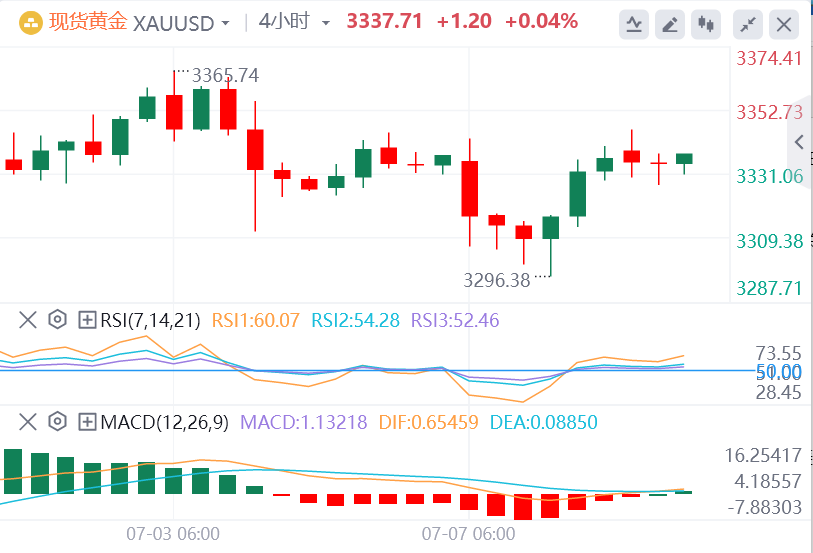This screenshot has width=813, height=553.
Task: Remove the MACD indicator panel
Action: [x=27, y=422]
